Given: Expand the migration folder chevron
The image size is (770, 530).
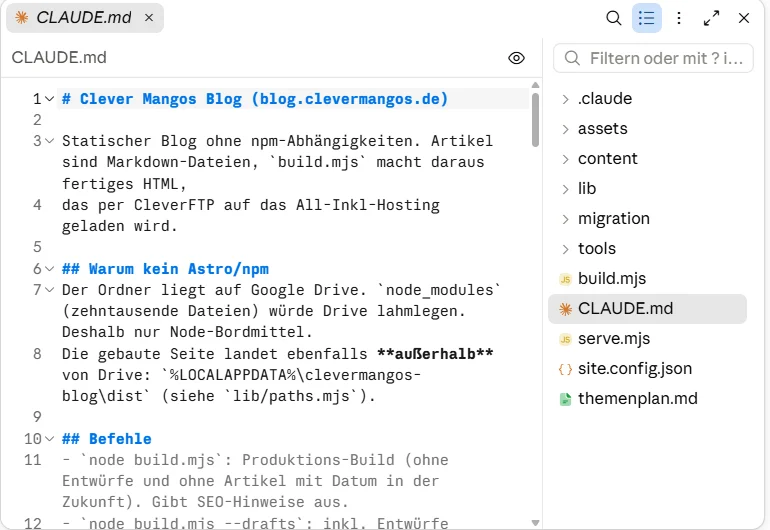Looking at the screenshot, I should click(x=565, y=219).
